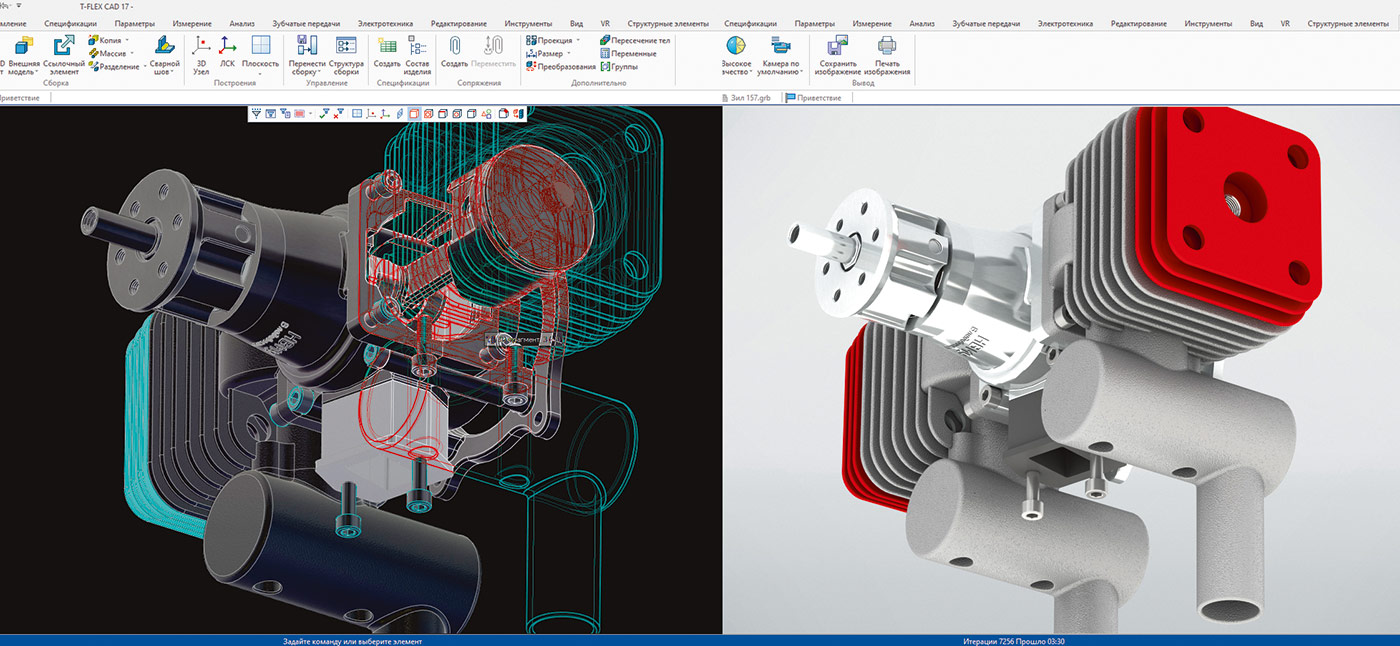Screen dimensions: 1400x646
Task: Expand the Сварной шов dropdown
Action: (x=171, y=72)
